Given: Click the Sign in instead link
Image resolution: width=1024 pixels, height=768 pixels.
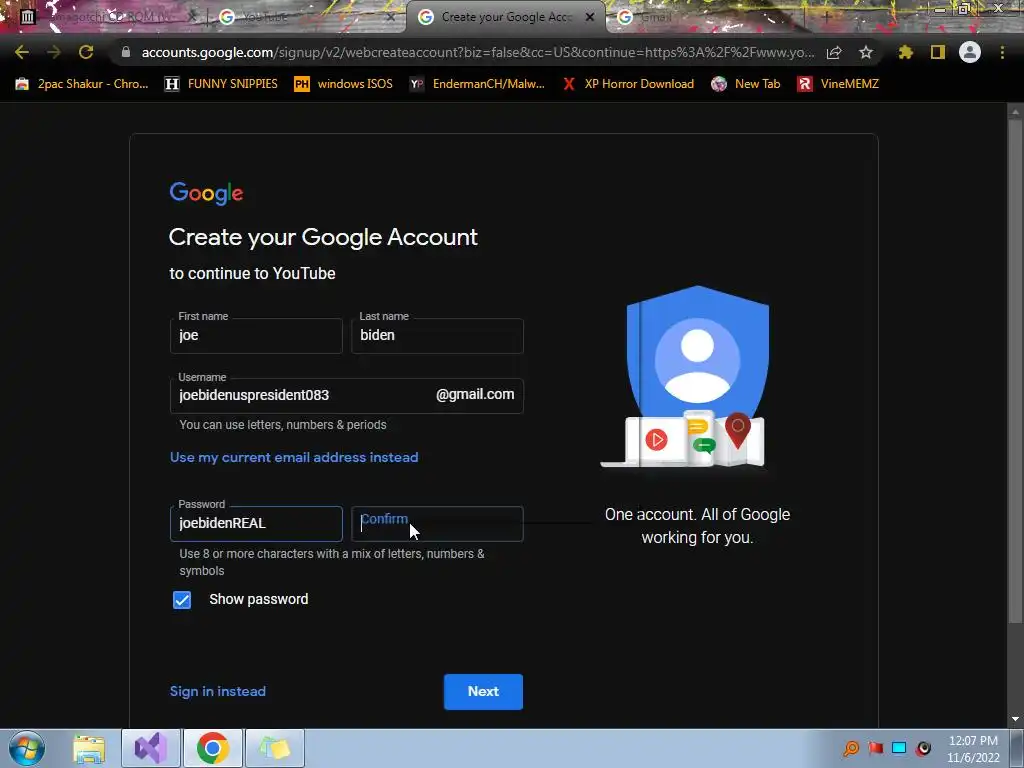Looking at the screenshot, I should point(217,691).
